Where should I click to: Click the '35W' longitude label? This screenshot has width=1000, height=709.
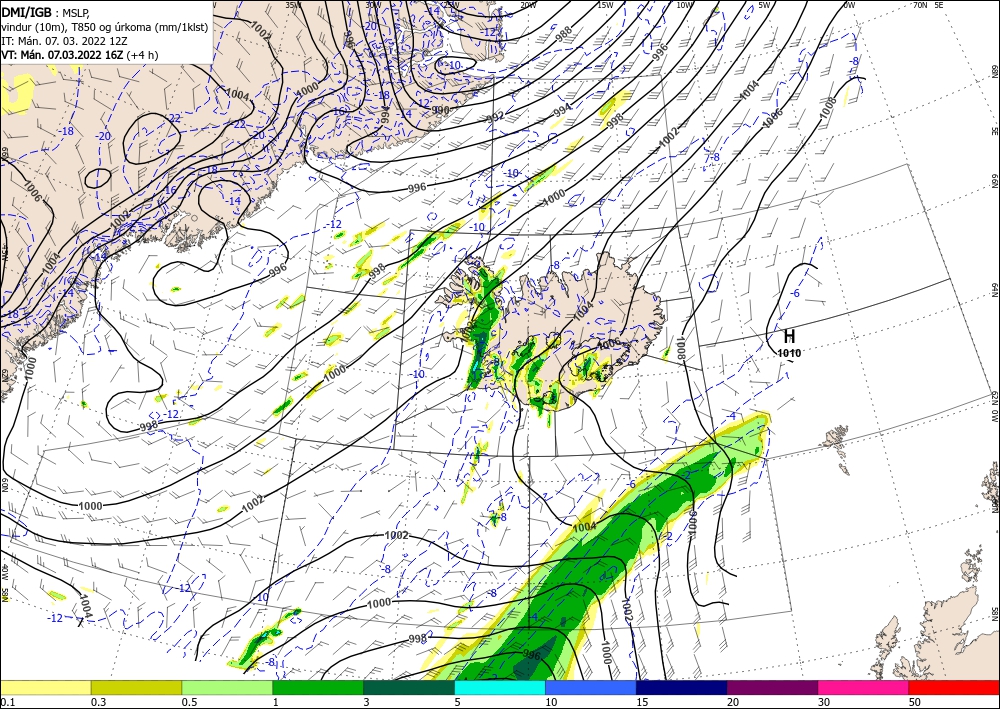pos(293,5)
